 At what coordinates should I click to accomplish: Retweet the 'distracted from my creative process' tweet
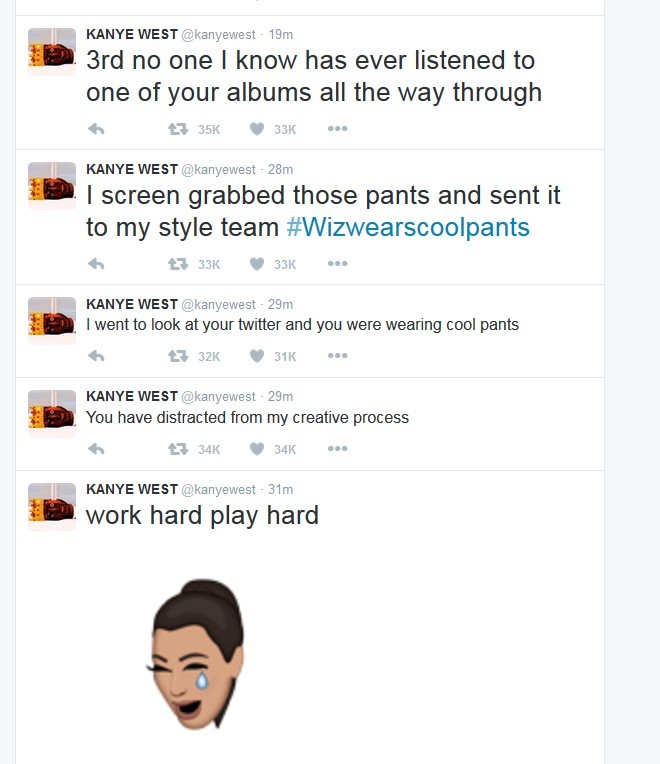click(178, 449)
